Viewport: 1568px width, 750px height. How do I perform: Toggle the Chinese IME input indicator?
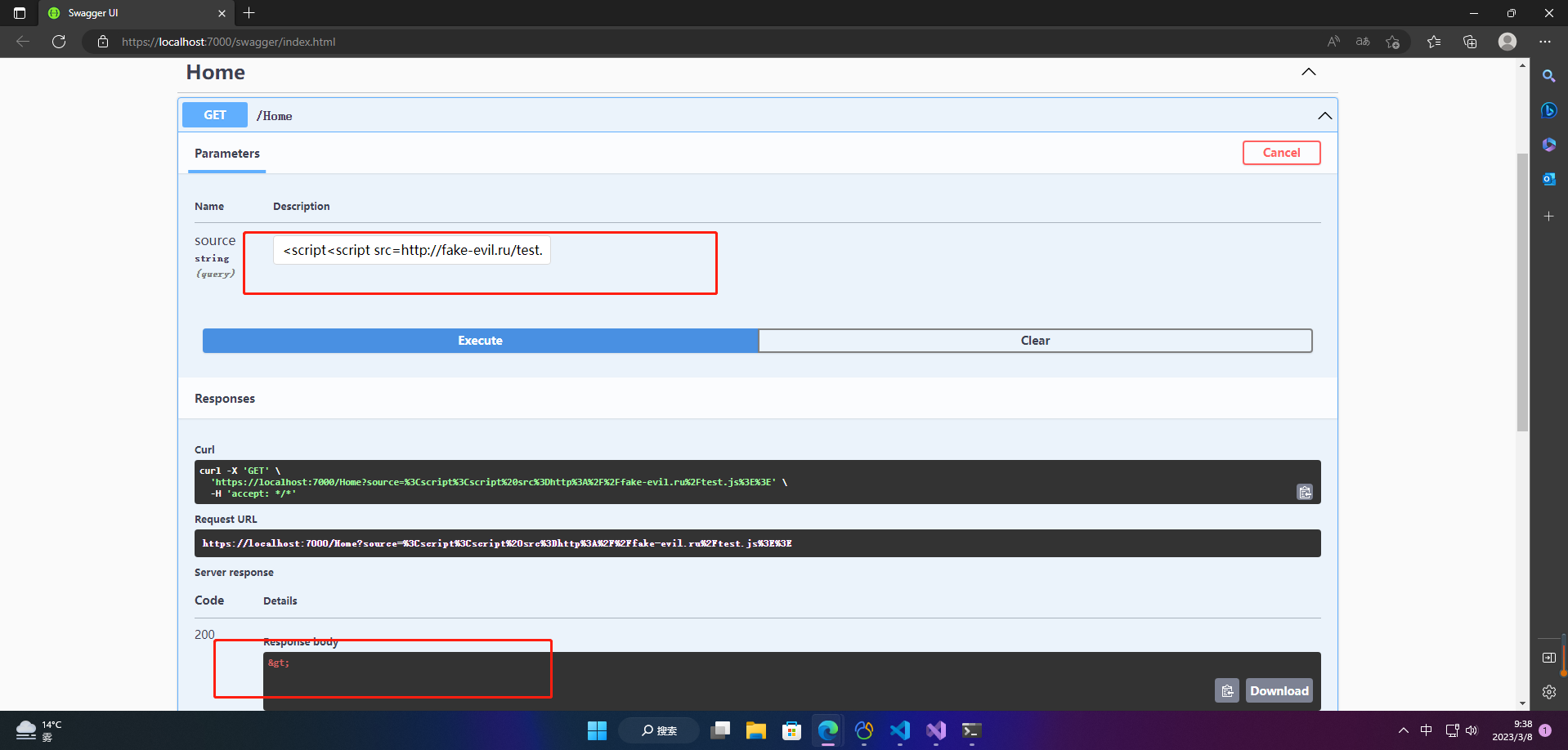[1427, 730]
